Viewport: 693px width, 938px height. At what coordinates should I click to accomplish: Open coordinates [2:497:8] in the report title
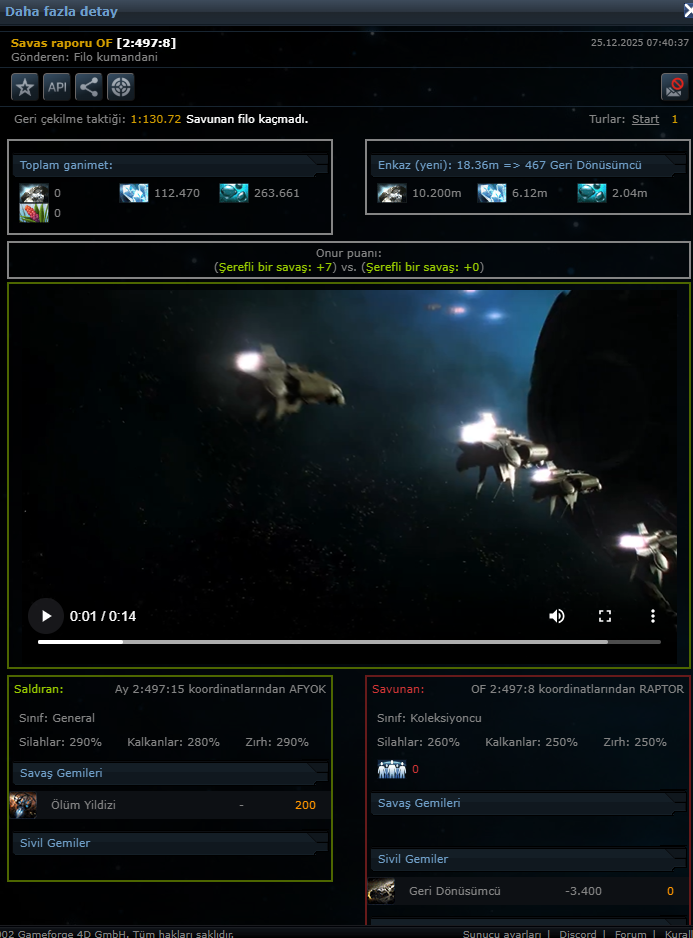coord(146,43)
